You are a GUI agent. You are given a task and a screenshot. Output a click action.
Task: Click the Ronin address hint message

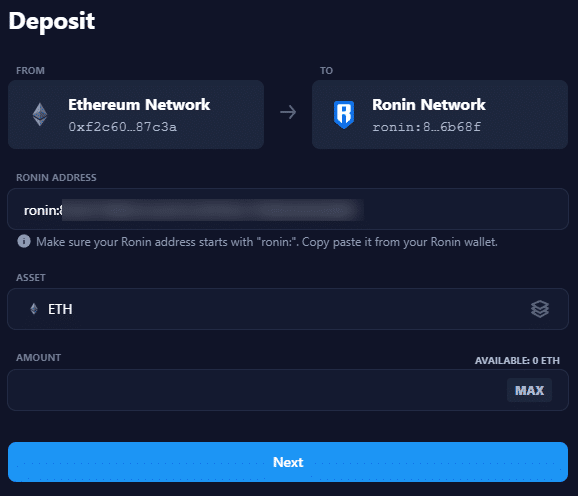click(267, 242)
